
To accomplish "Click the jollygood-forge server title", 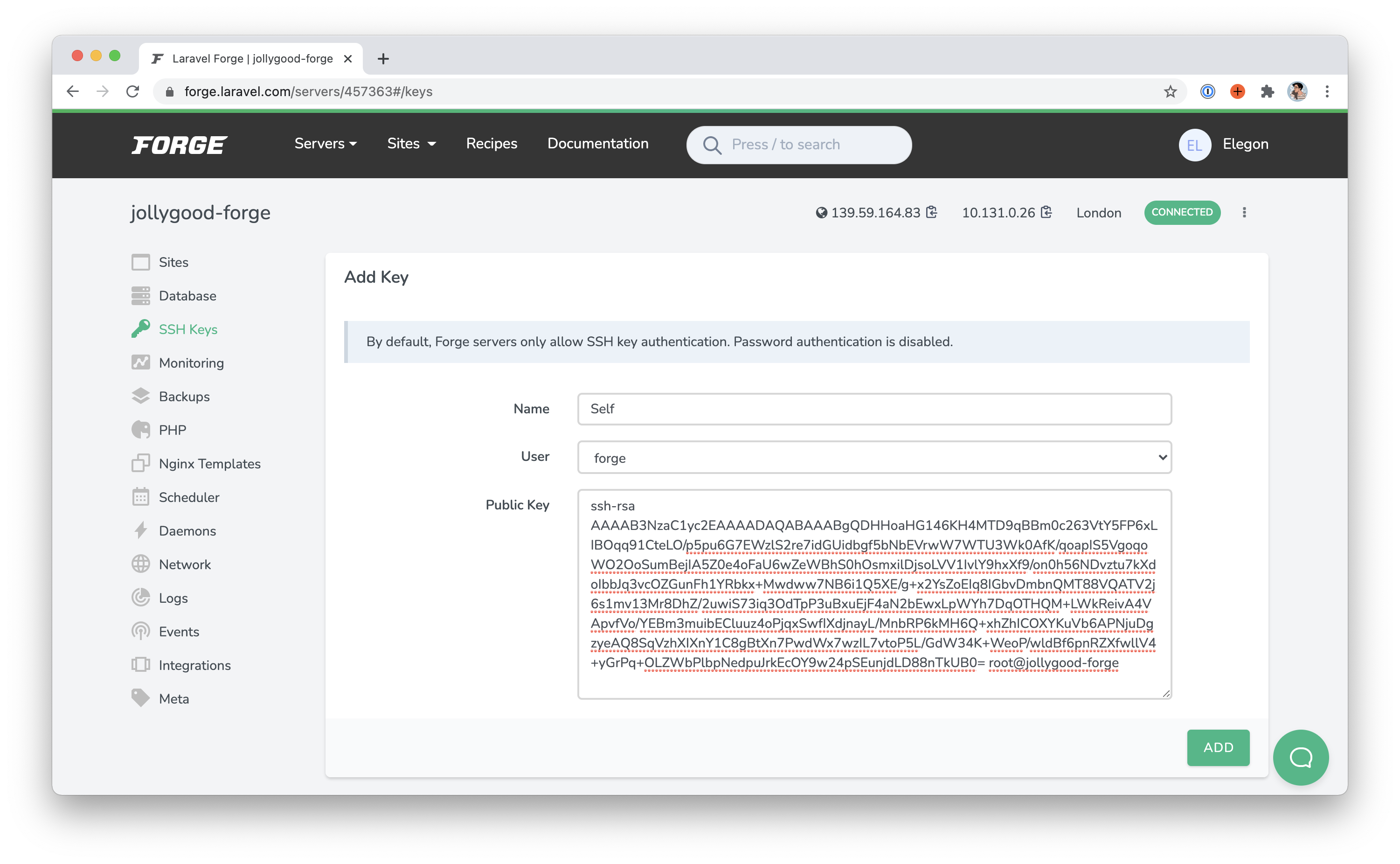I will tap(201, 213).
